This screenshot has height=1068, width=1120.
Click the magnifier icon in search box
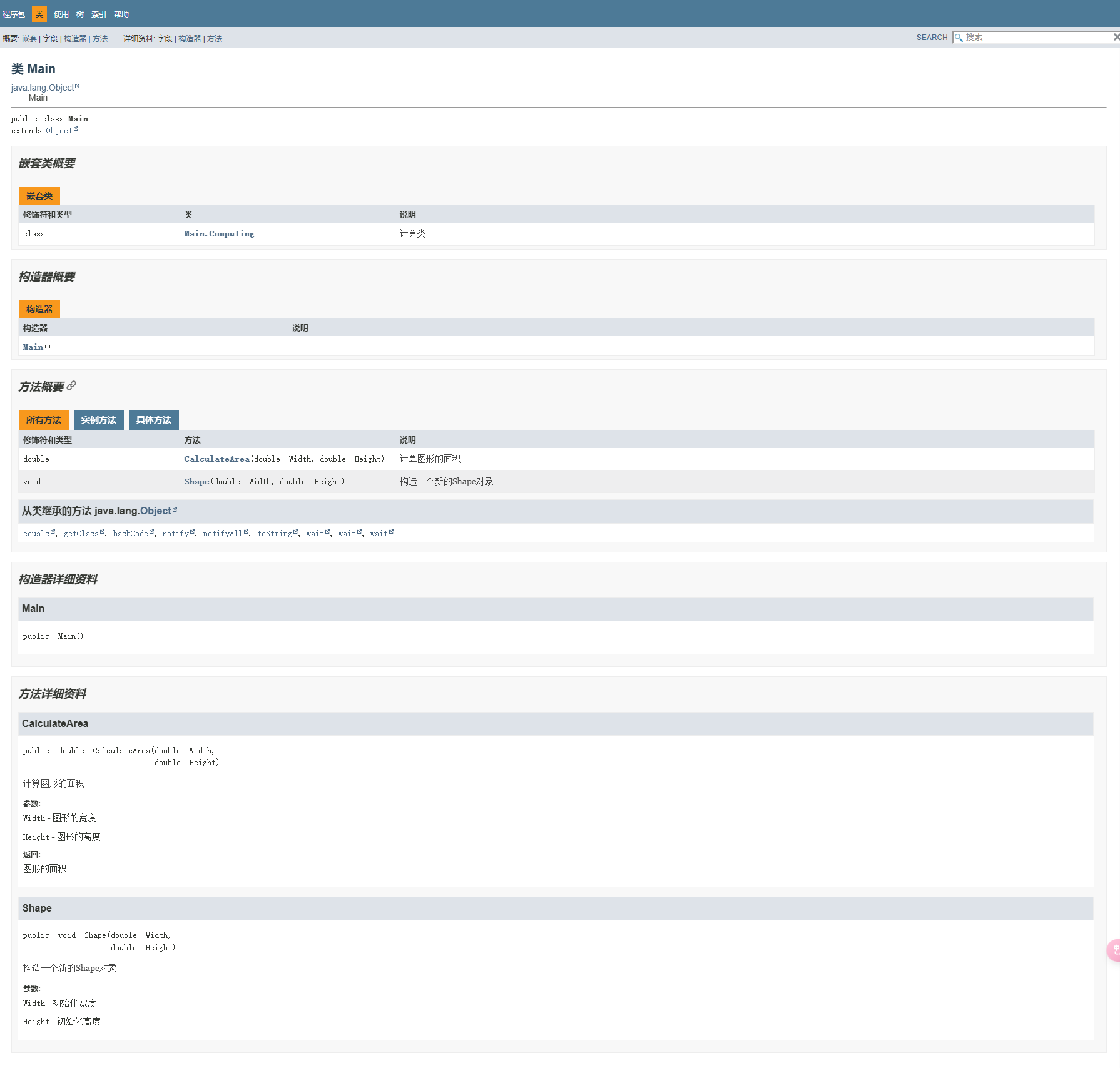tap(959, 38)
